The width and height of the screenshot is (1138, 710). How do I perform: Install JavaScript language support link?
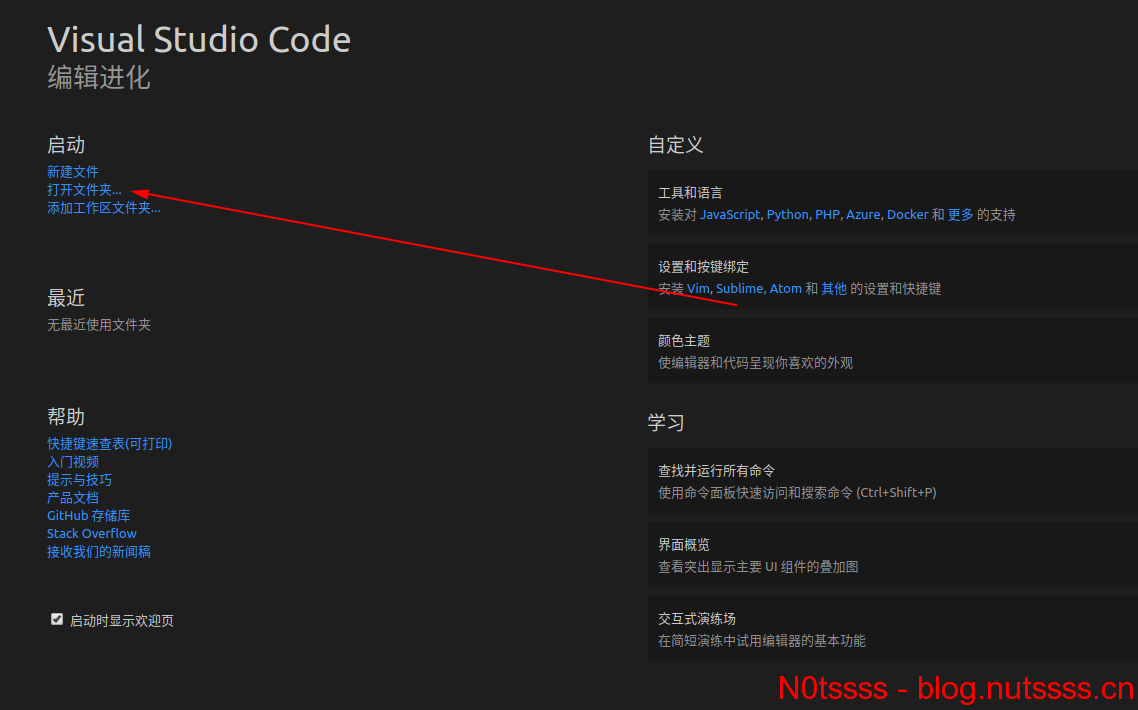click(x=730, y=215)
